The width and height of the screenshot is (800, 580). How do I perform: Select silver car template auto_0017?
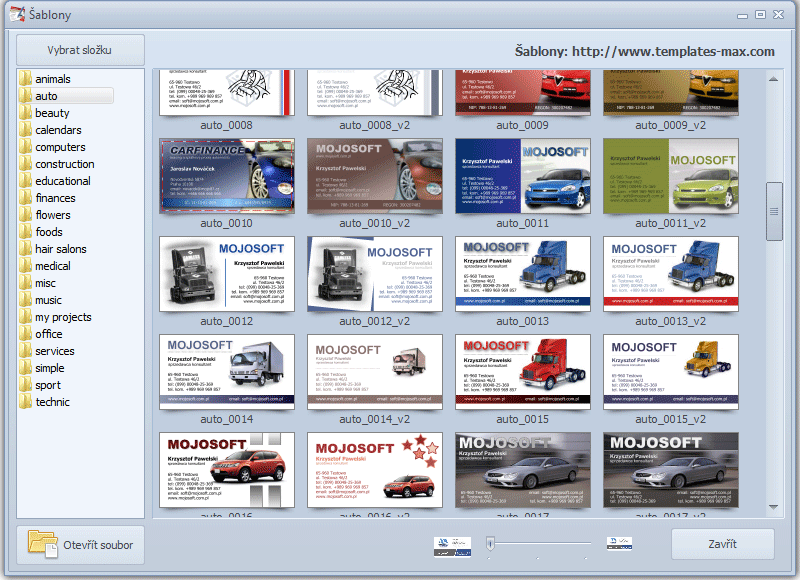coord(522,470)
